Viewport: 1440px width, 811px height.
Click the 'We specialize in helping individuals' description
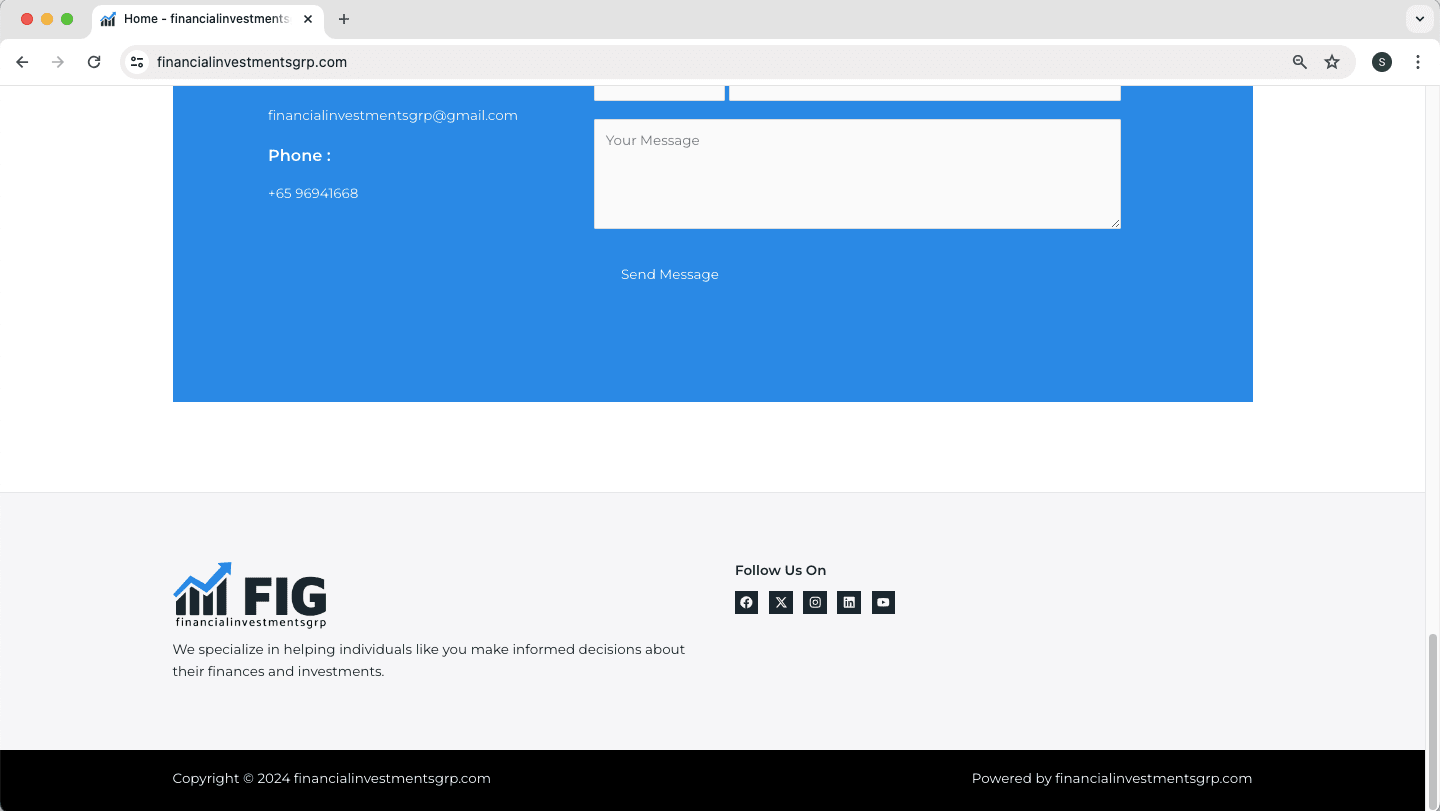tap(429, 660)
